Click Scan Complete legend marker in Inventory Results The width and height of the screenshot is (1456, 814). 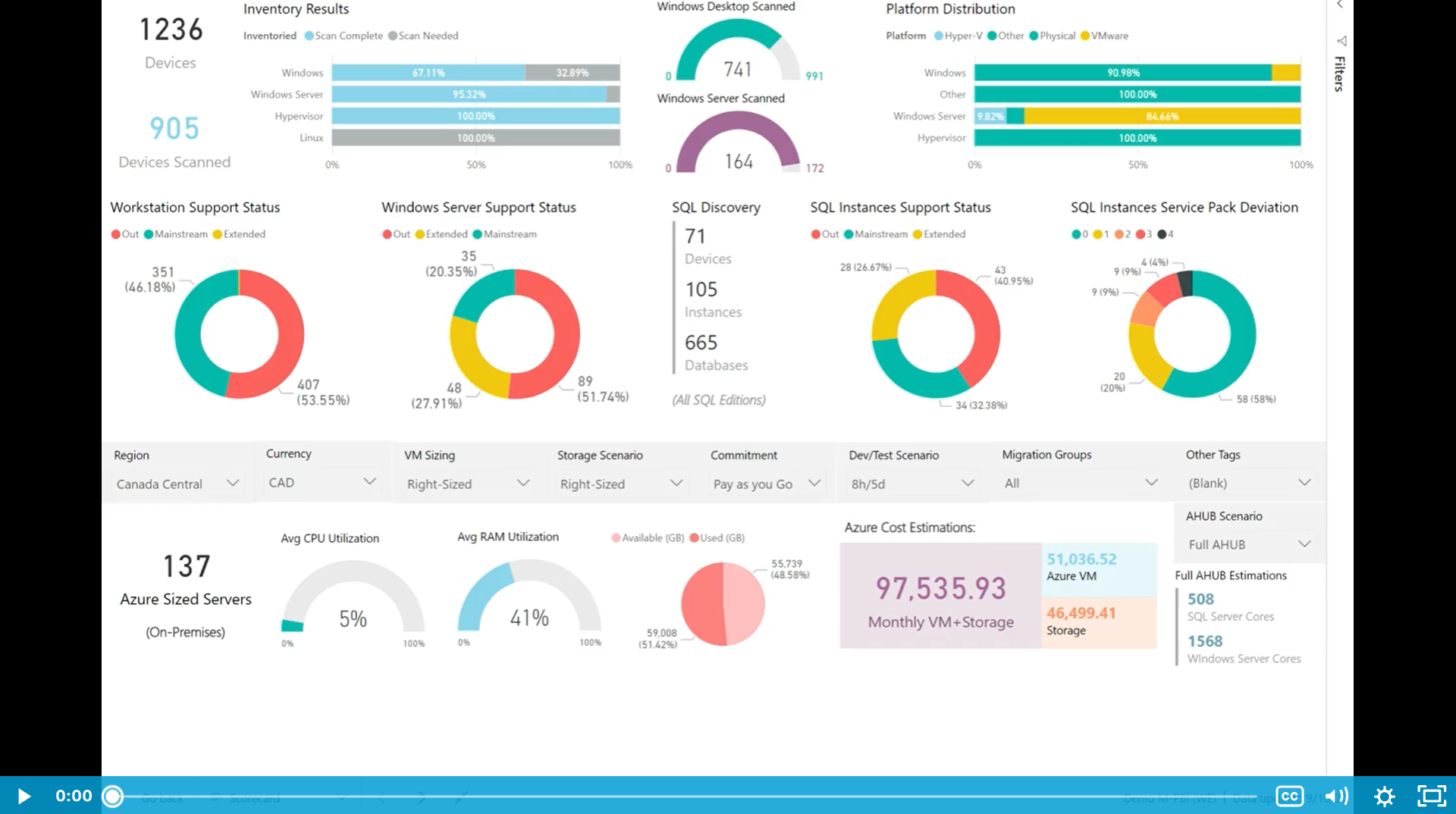[309, 36]
